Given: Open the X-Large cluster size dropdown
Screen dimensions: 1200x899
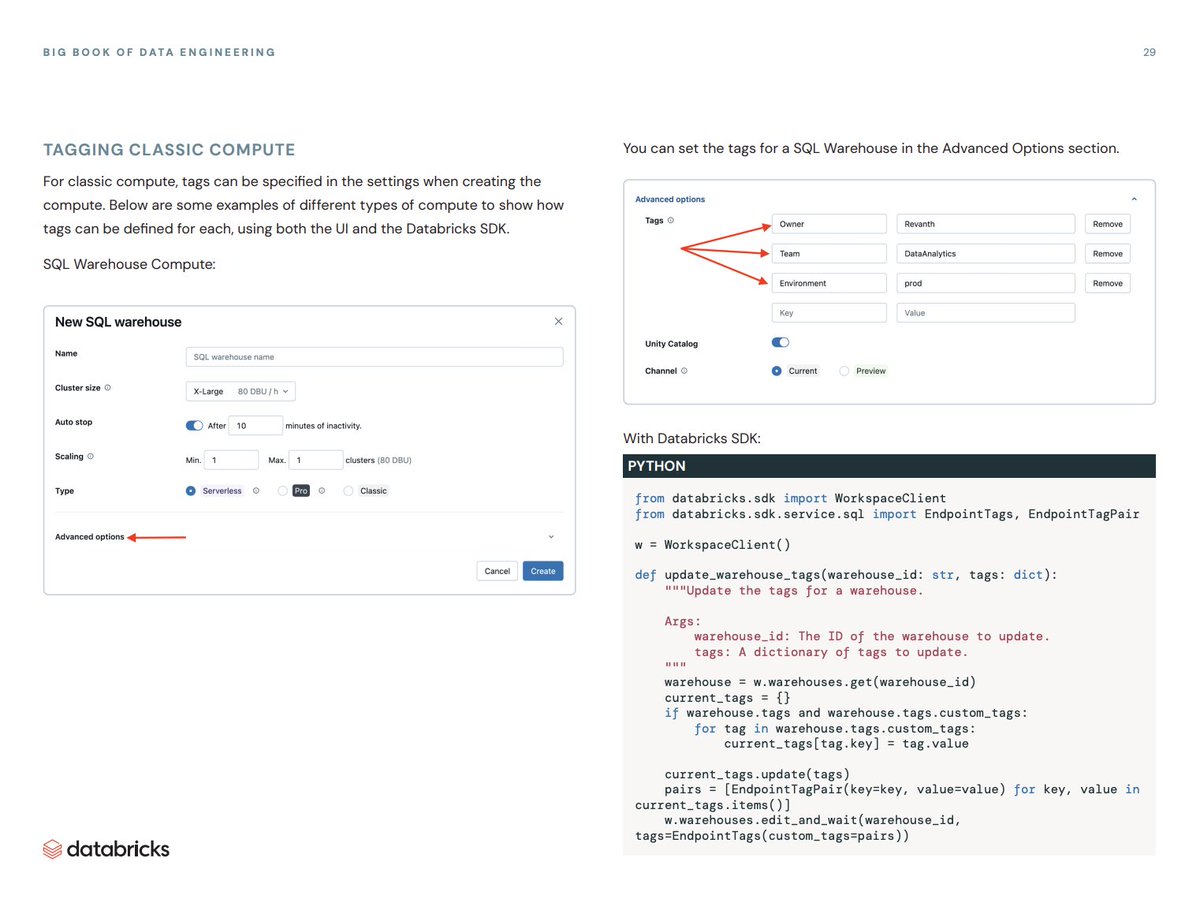Looking at the screenshot, I should (x=241, y=391).
